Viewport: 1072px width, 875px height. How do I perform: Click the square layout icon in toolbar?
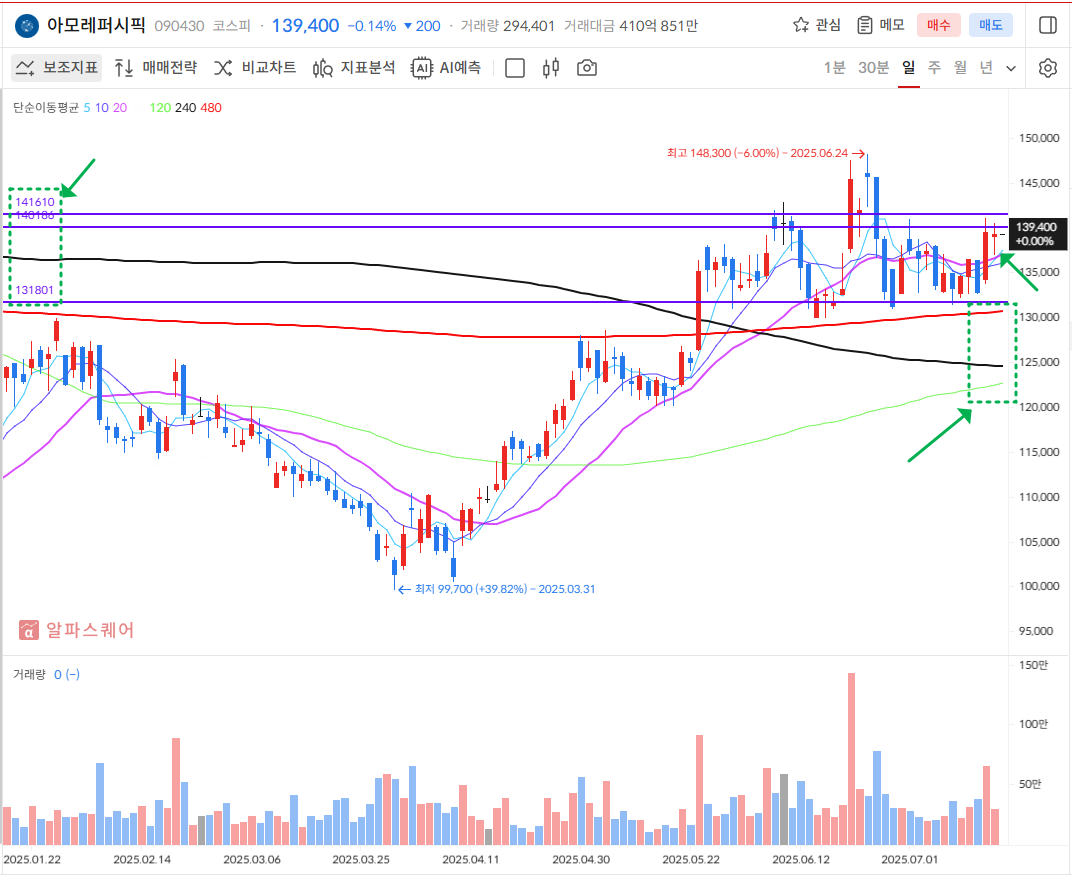pos(515,68)
